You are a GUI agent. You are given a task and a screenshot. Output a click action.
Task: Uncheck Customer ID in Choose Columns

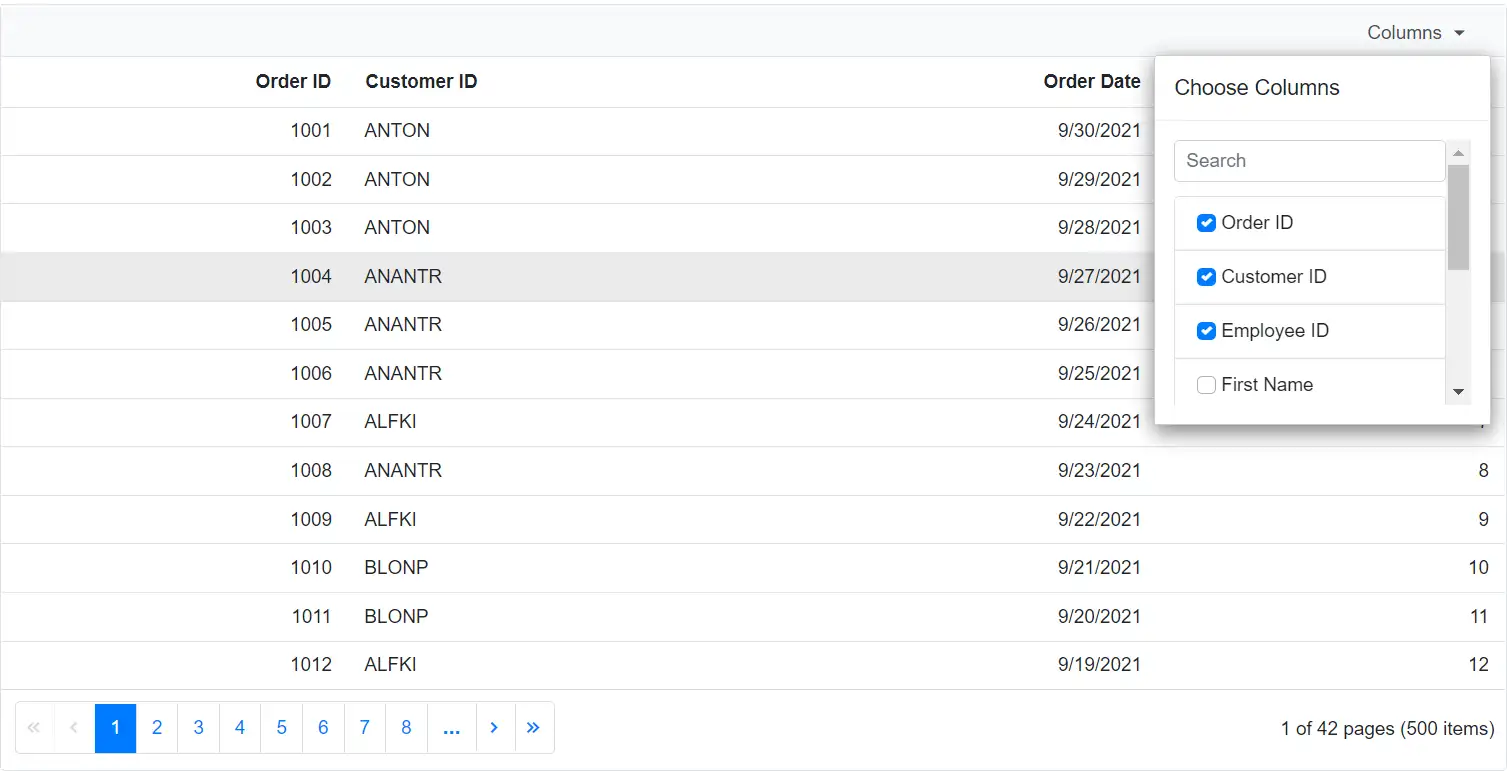[x=1206, y=277]
